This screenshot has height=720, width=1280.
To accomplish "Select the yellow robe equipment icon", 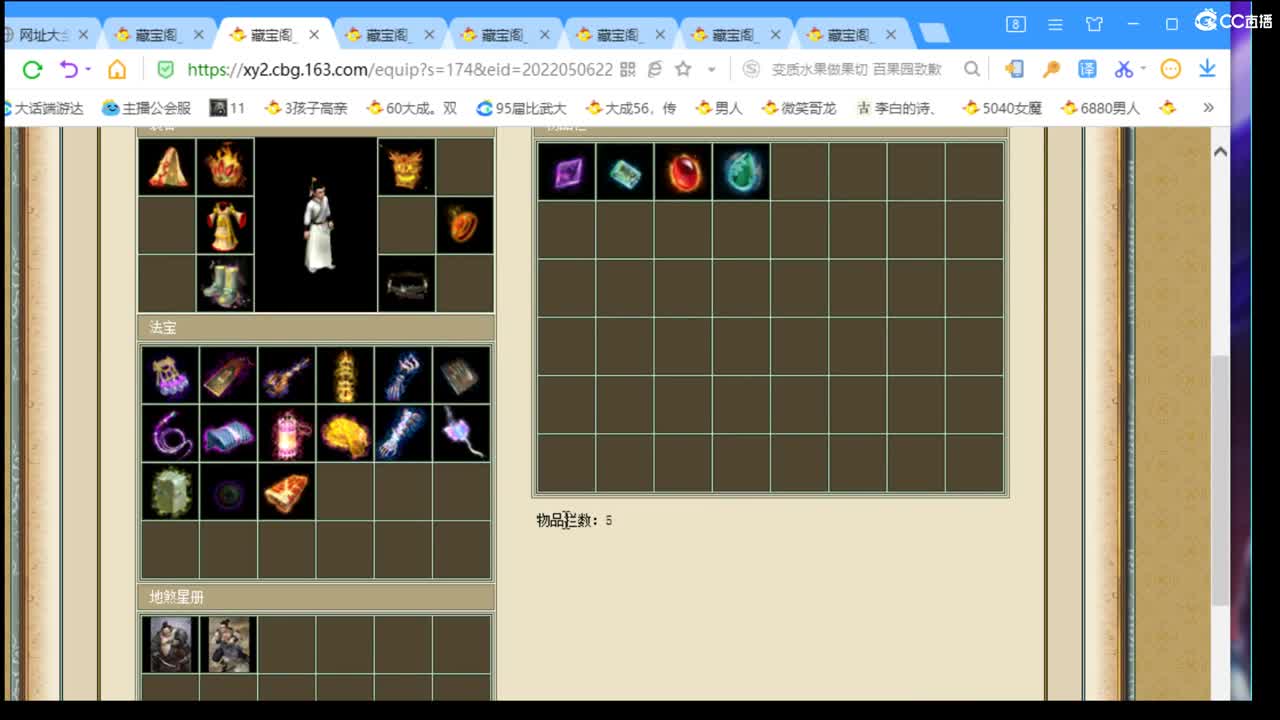I will [x=225, y=225].
